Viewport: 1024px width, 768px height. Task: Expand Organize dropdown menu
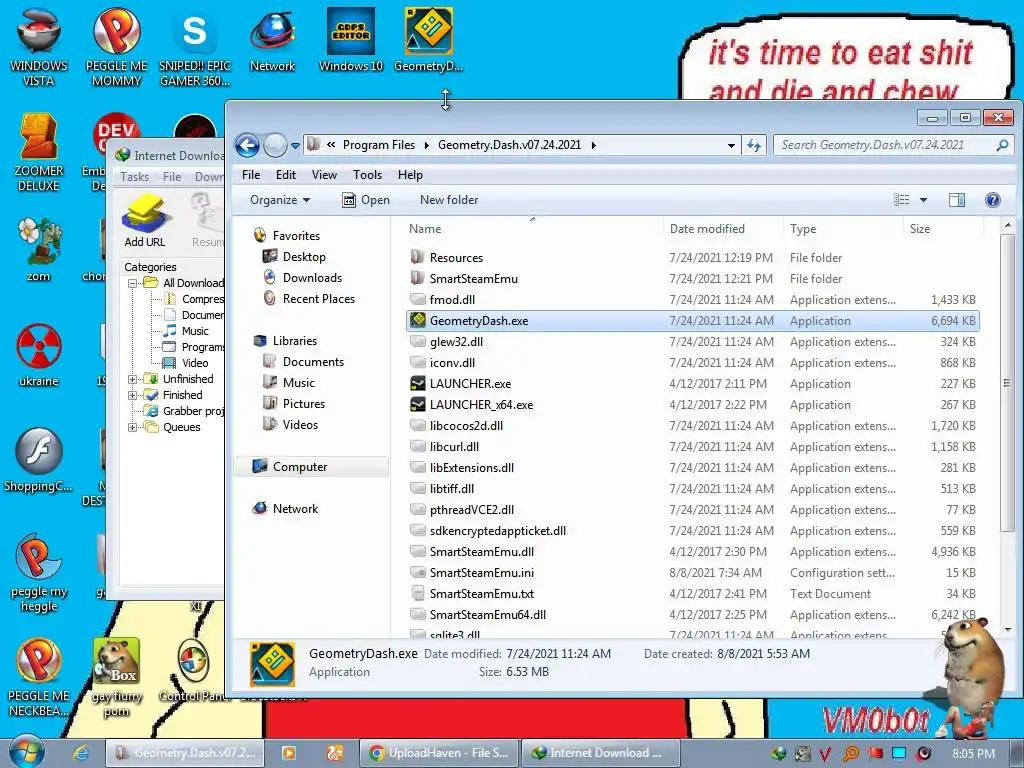280,200
